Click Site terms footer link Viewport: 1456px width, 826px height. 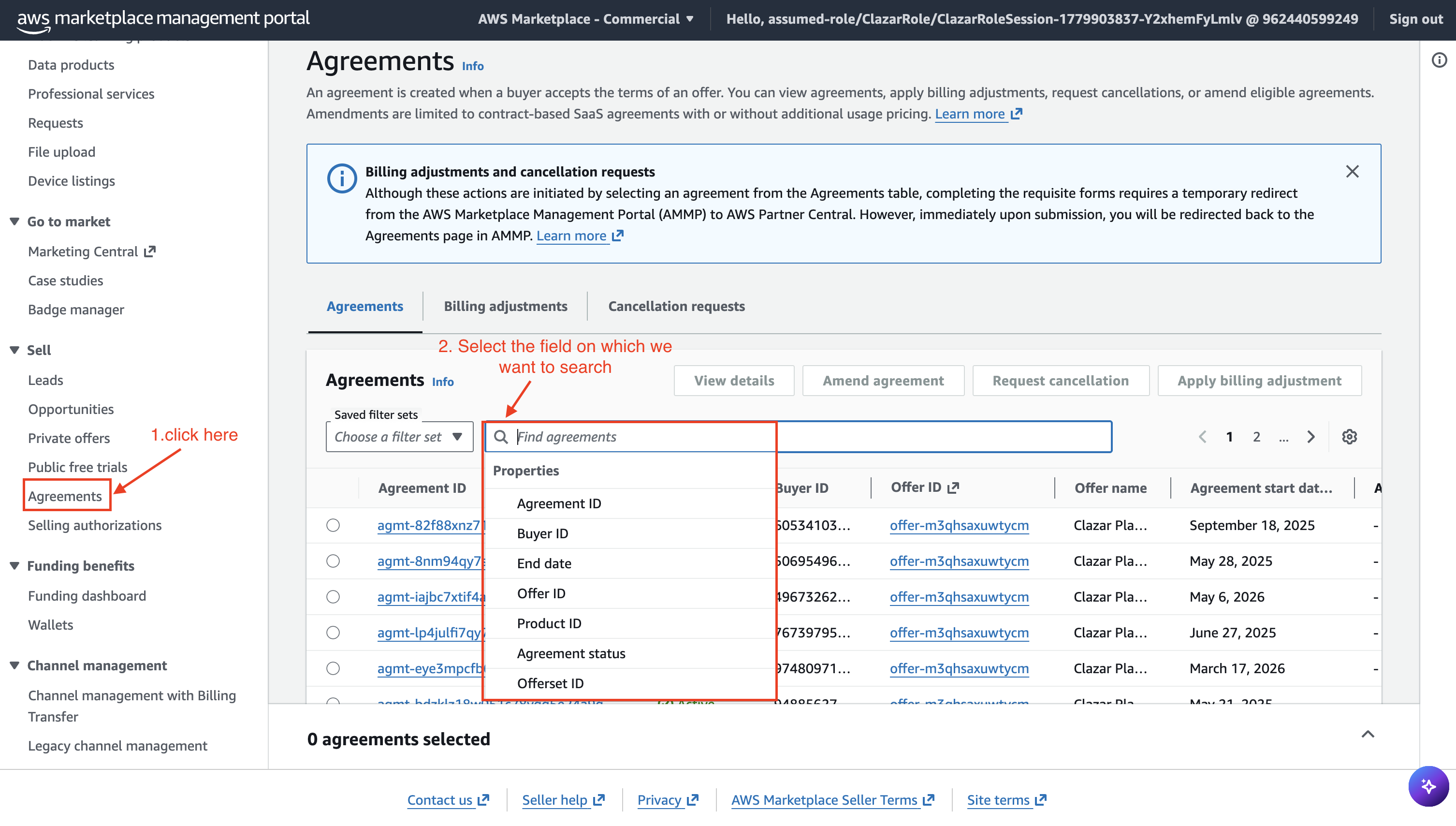(1006, 800)
